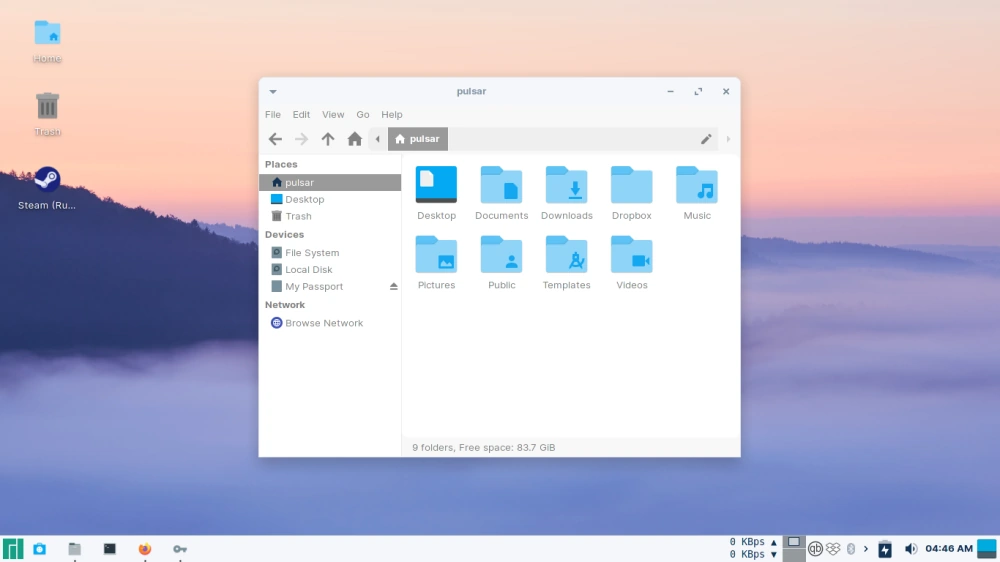The height and width of the screenshot is (562, 1000).
Task: Select pulsar in the Places sidebar
Action: coord(330,182)
